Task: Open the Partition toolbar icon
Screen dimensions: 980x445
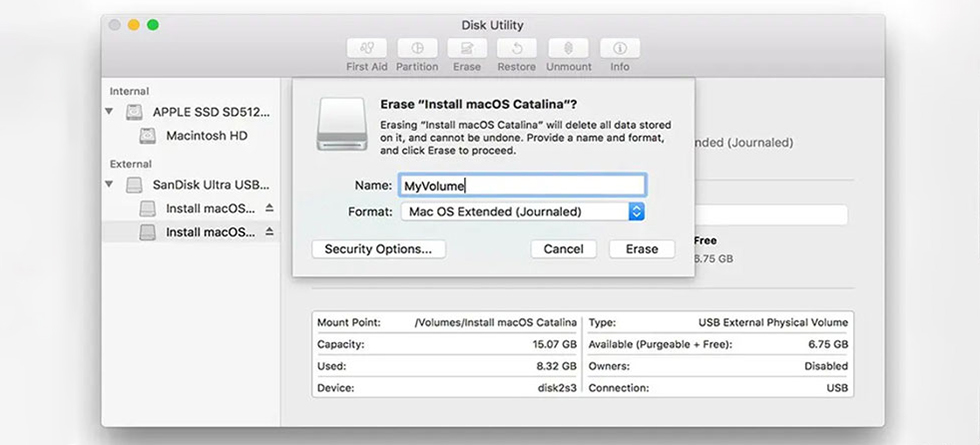Action: tap(417, 48)
